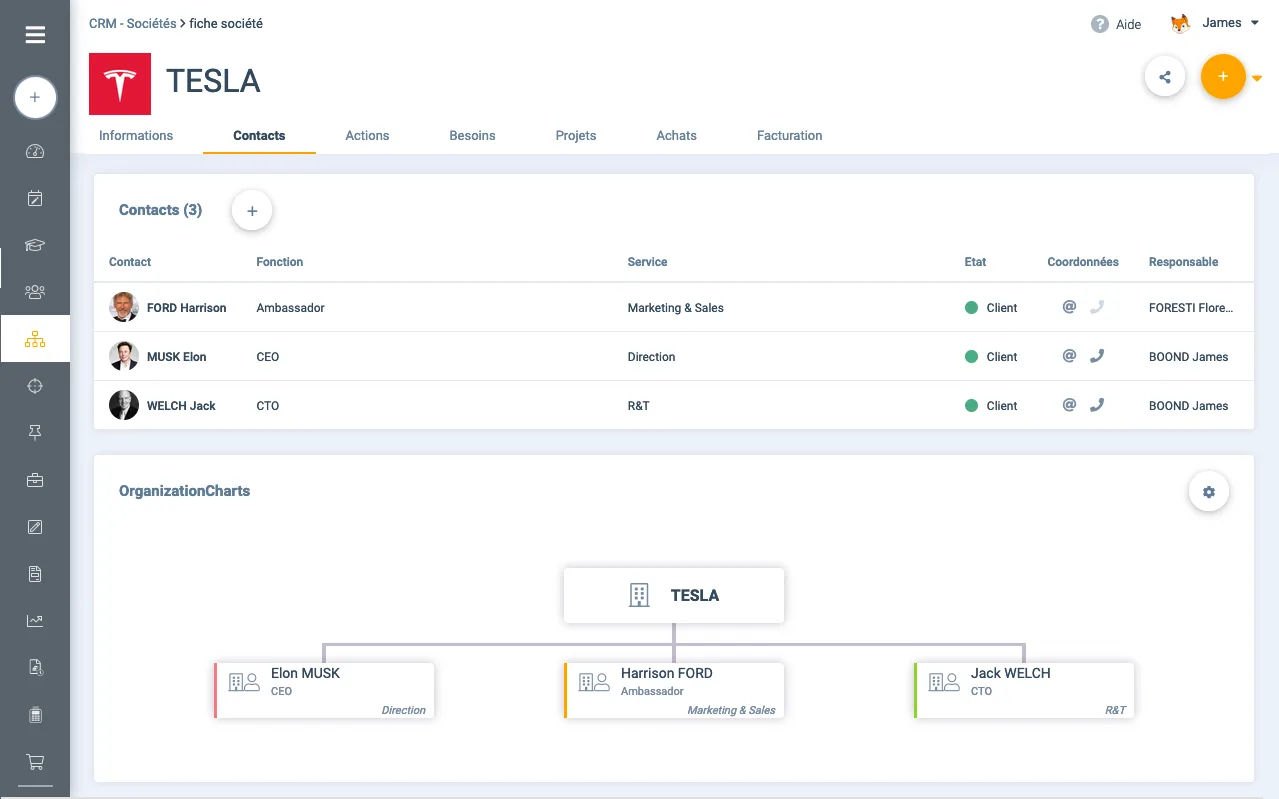This screenshot has height=799, width=1279.
Task: Click BOOND James in MUSK Elon row
Action: tap(1189, 357)
